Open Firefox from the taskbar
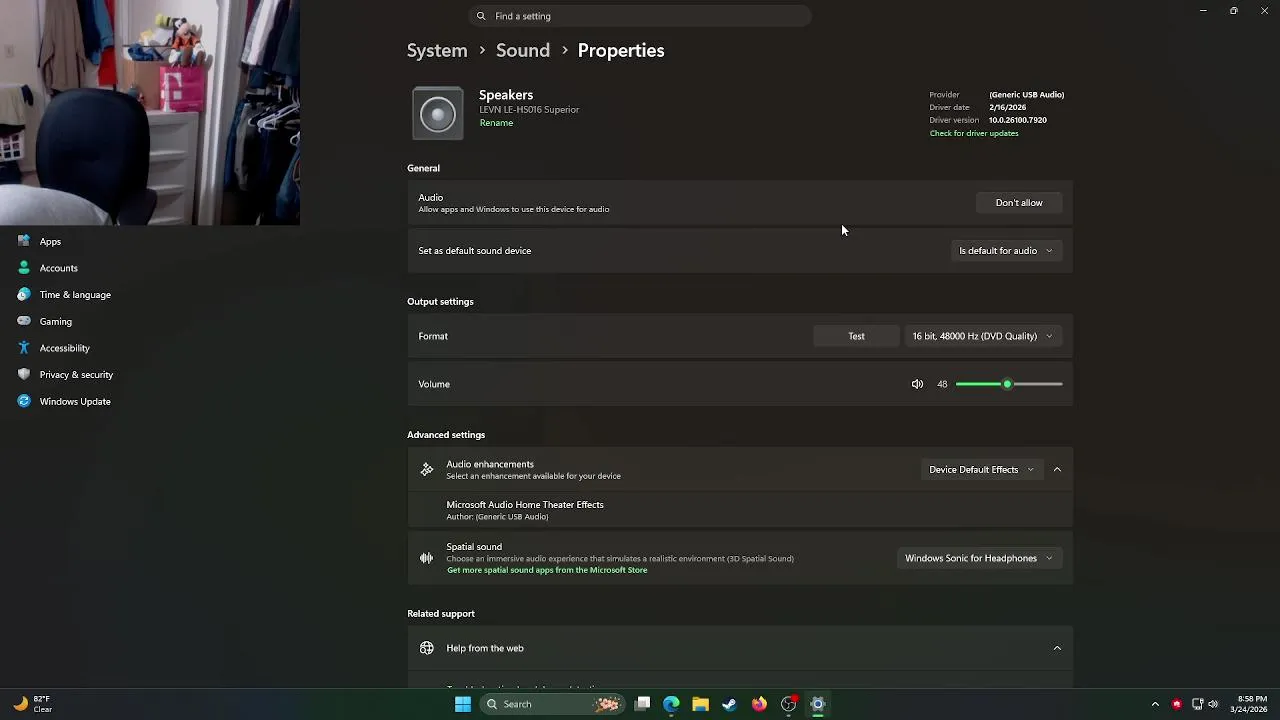Image resolution: width=1280 pixels, height=720 pixels. tap(759, 704)
